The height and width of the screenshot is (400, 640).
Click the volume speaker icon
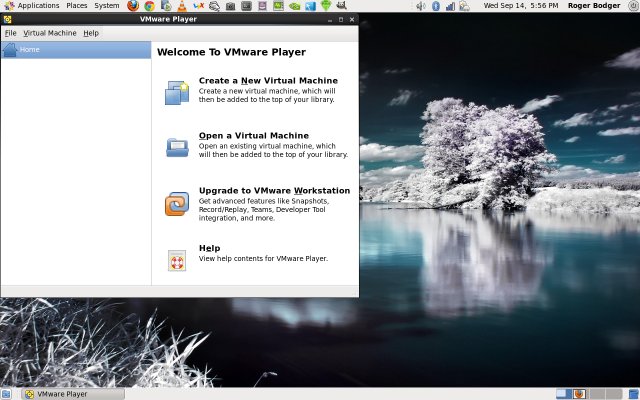coord(420,6)
